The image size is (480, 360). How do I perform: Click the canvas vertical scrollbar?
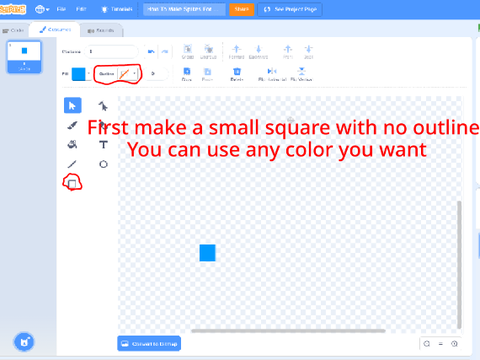(x=459, y=265)
